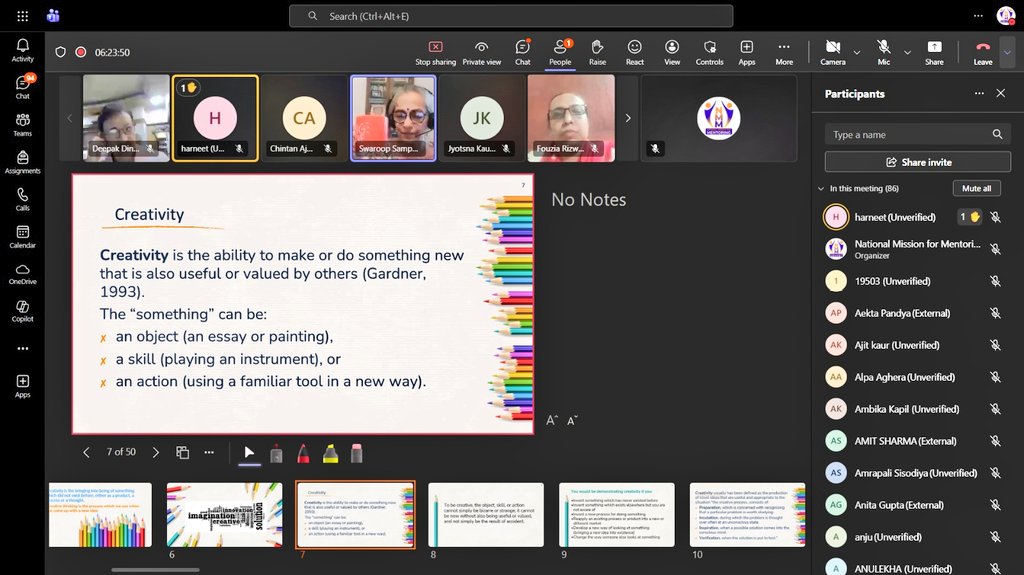The width and height of the screenshot is (1024, 575).
Task: Open OneDrive in the left sidebar
Action: [22, 273]
